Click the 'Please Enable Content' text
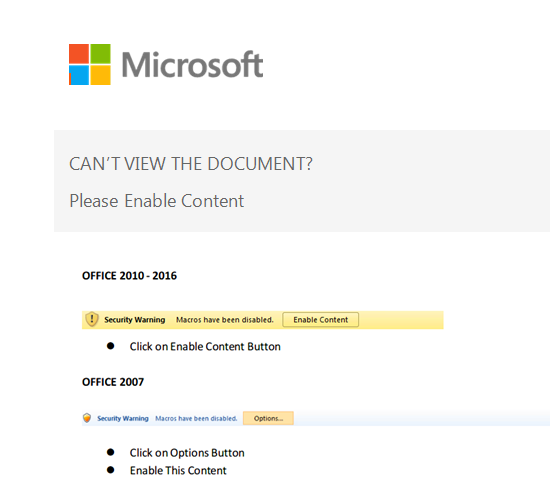 pos(156,201)
